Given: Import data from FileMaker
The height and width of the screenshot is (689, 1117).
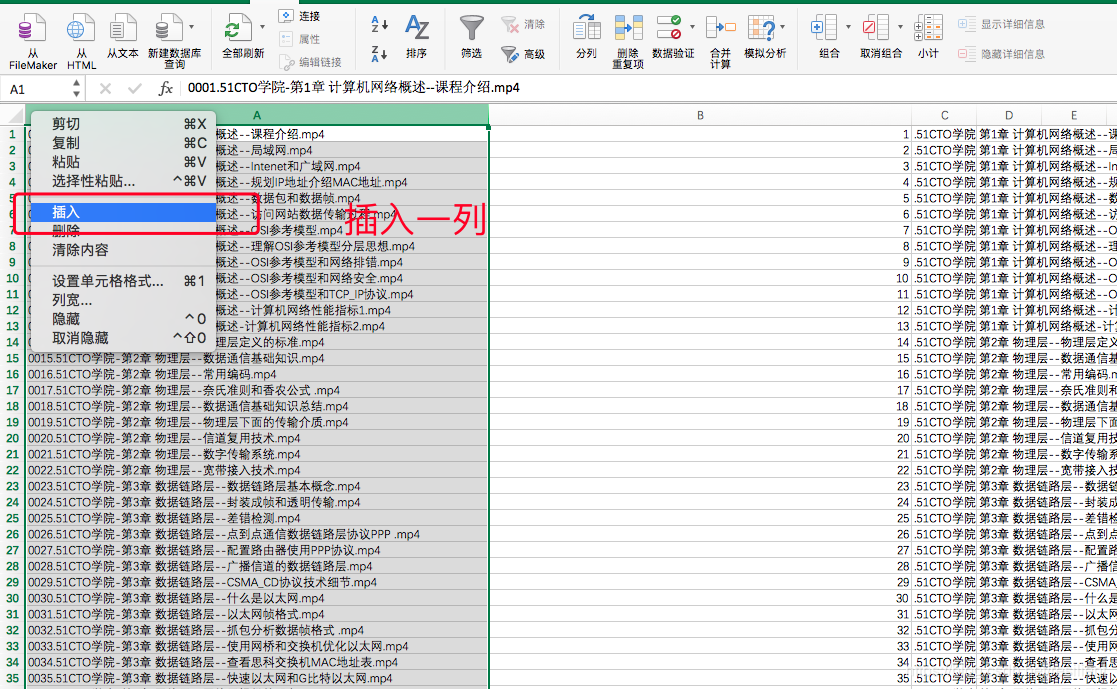Looking at the screenshot, I should tap(33, 41).
